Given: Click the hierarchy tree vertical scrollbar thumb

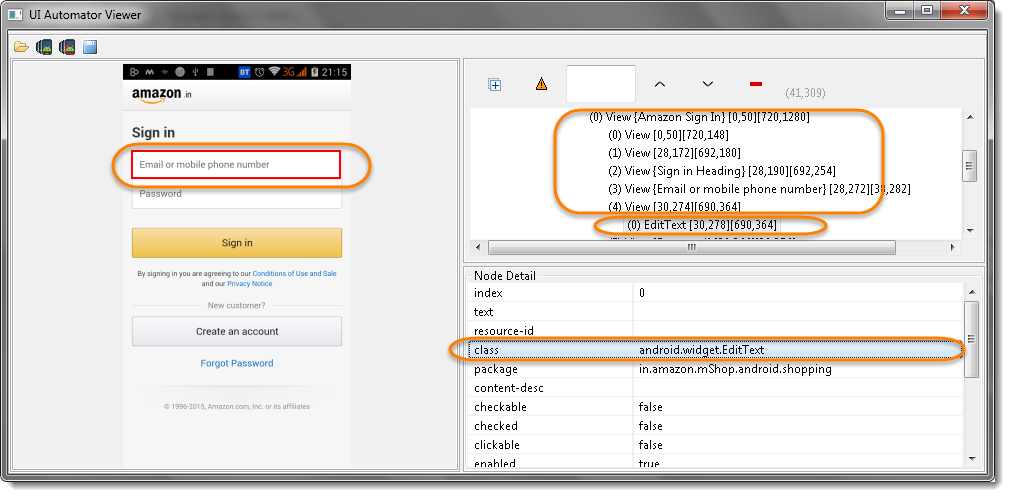Looking at the screenshot, I should (x=969, y=165).
